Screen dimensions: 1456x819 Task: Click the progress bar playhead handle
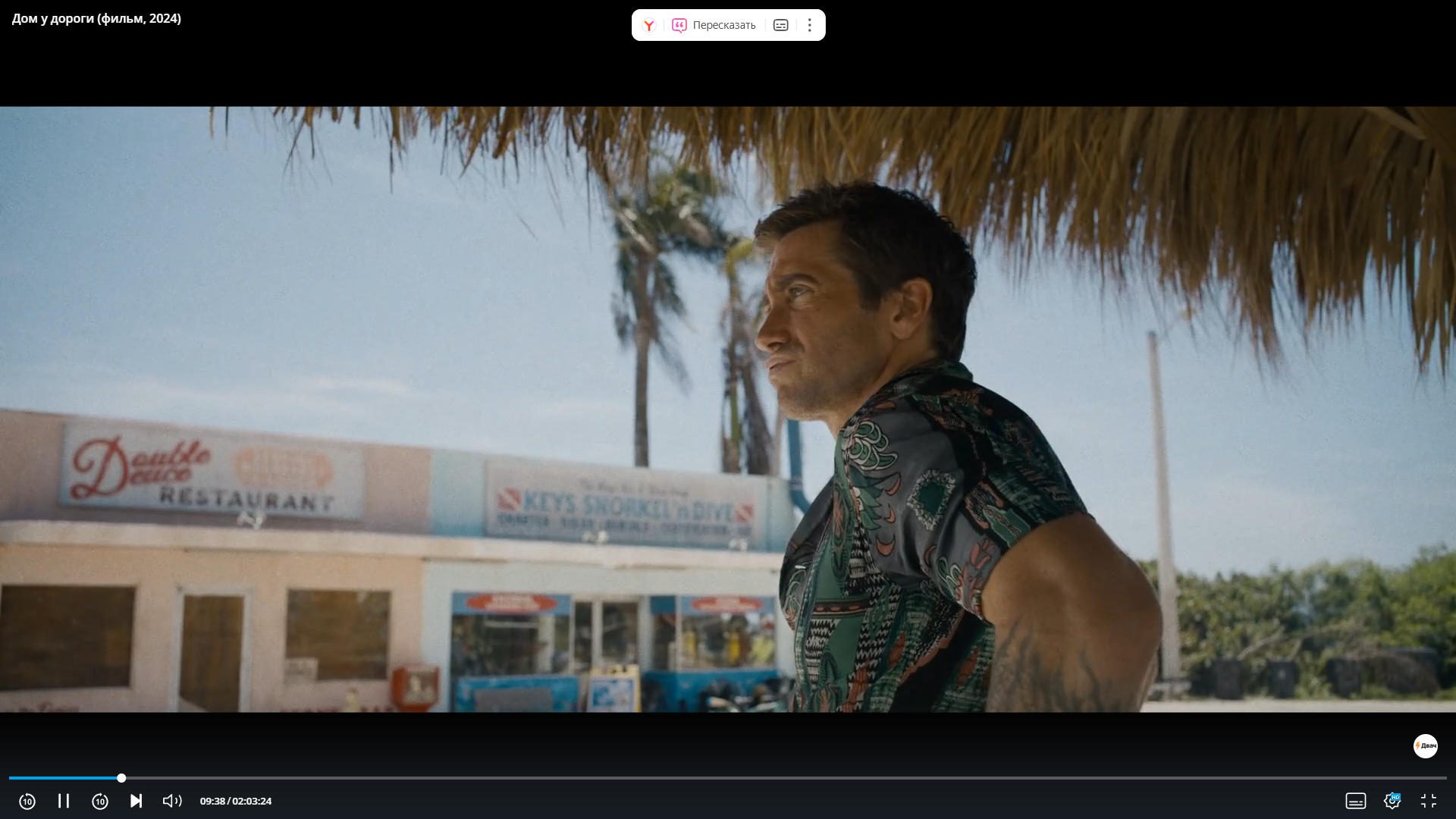click(x=121, y=778)
